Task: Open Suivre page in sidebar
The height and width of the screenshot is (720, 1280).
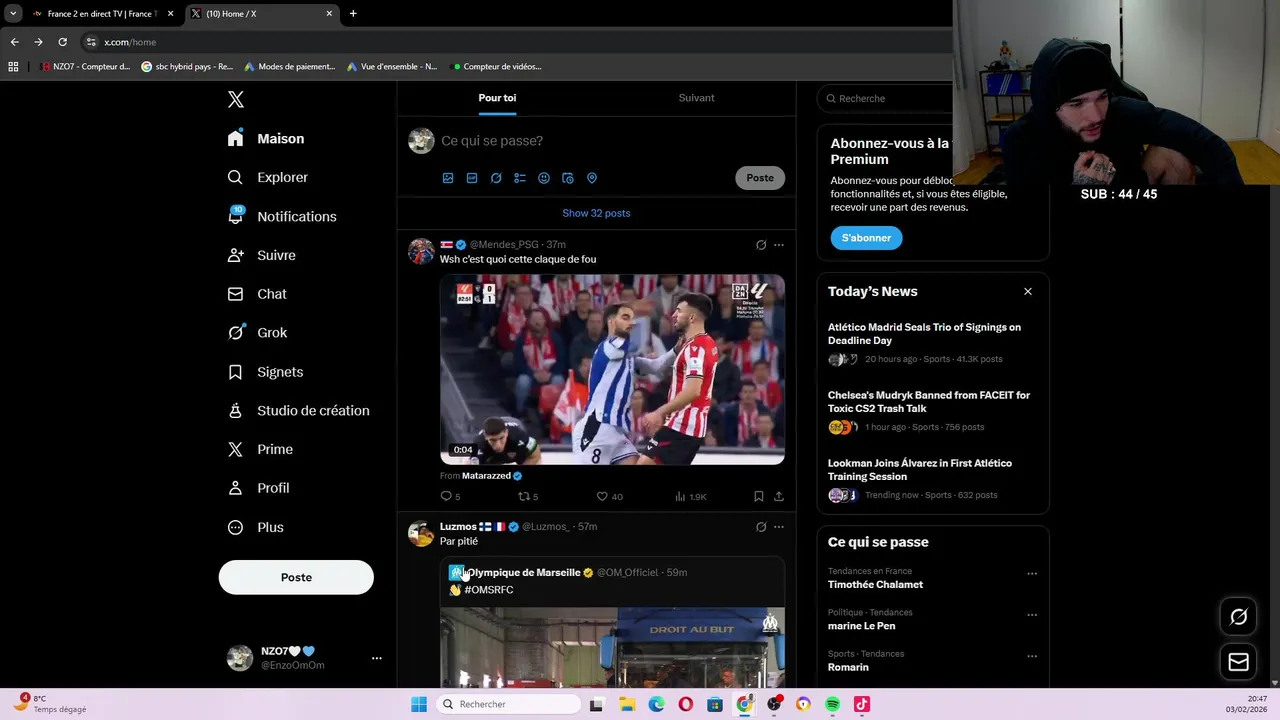Action: 262,255
